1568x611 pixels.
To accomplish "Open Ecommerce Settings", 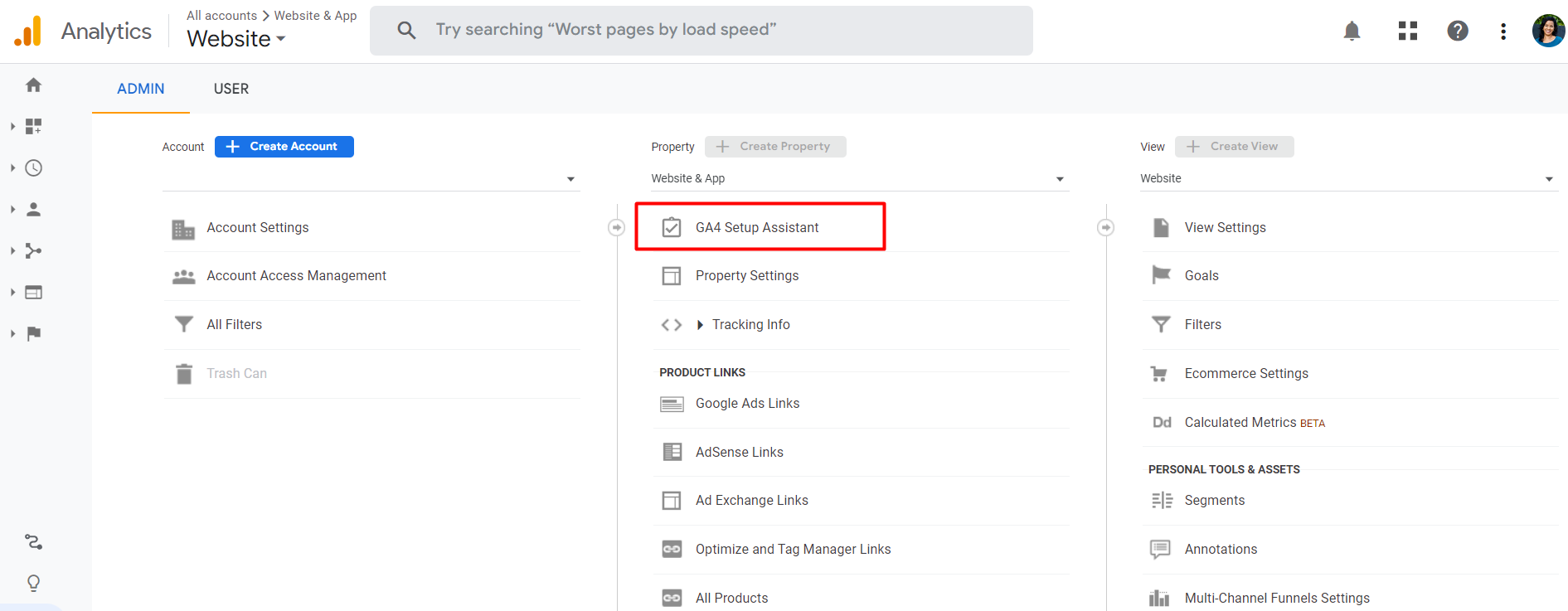I will [1245, 374].
